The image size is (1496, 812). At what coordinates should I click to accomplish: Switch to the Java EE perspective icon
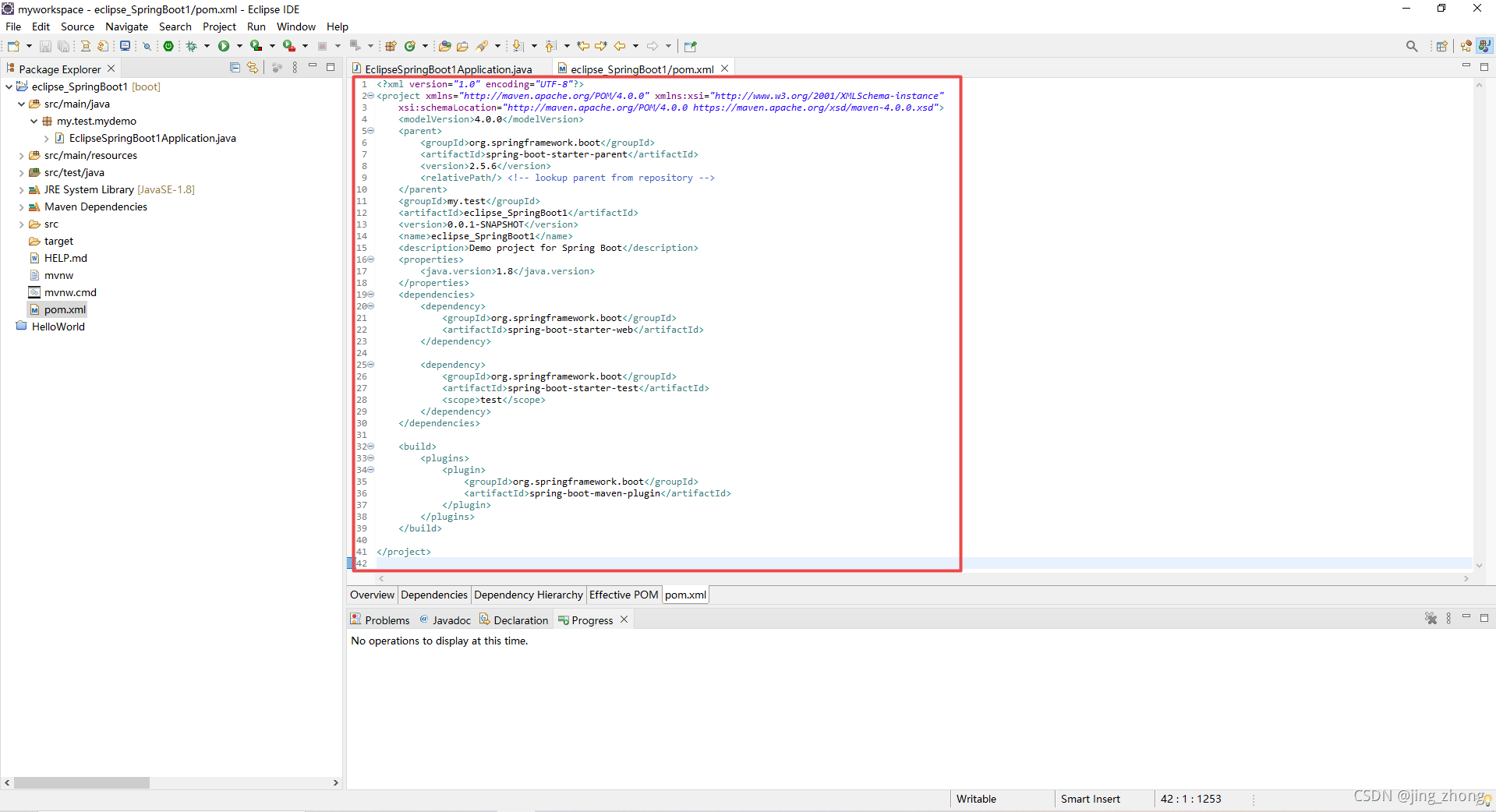[1466, 46]
